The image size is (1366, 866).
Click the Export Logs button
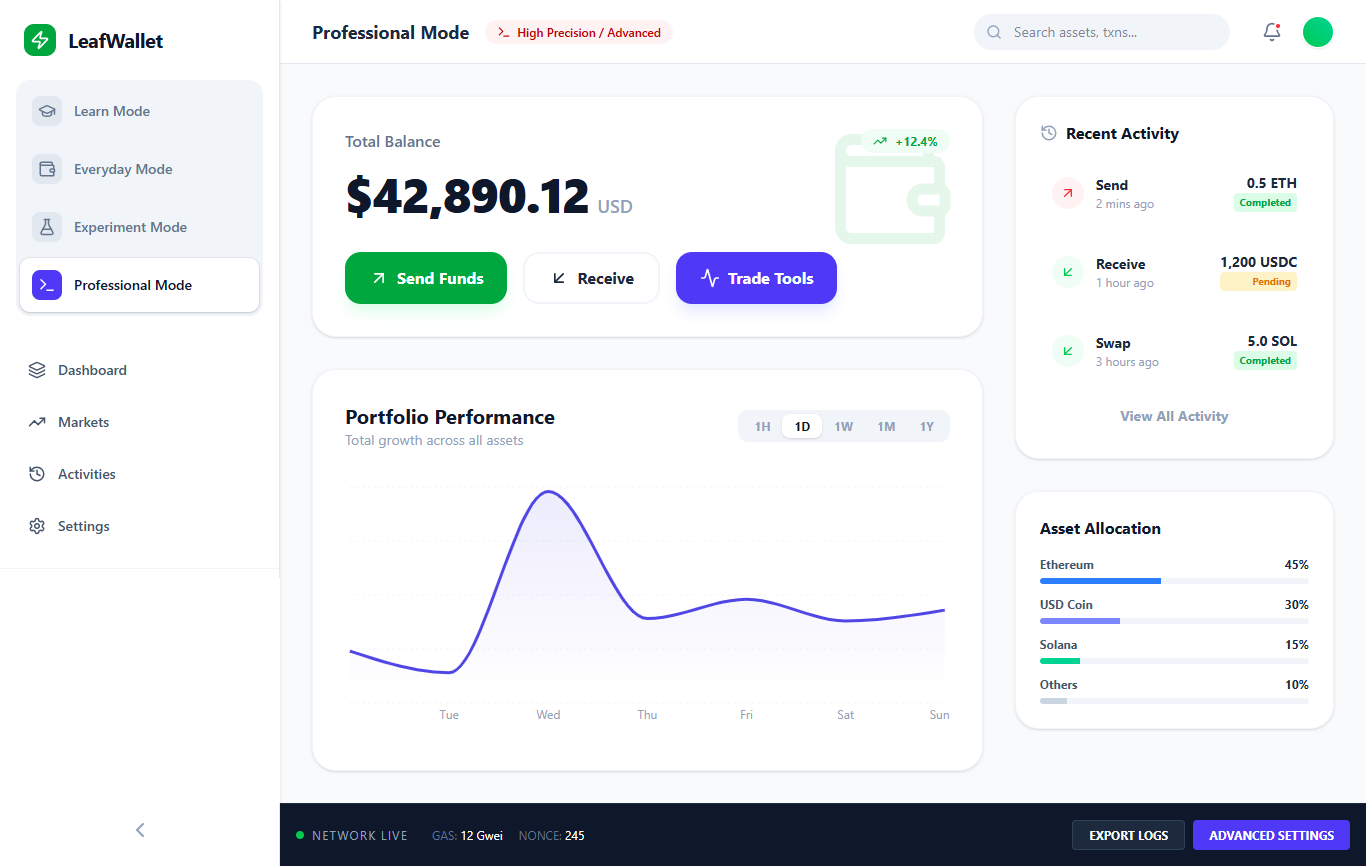tap(1128, 835)
